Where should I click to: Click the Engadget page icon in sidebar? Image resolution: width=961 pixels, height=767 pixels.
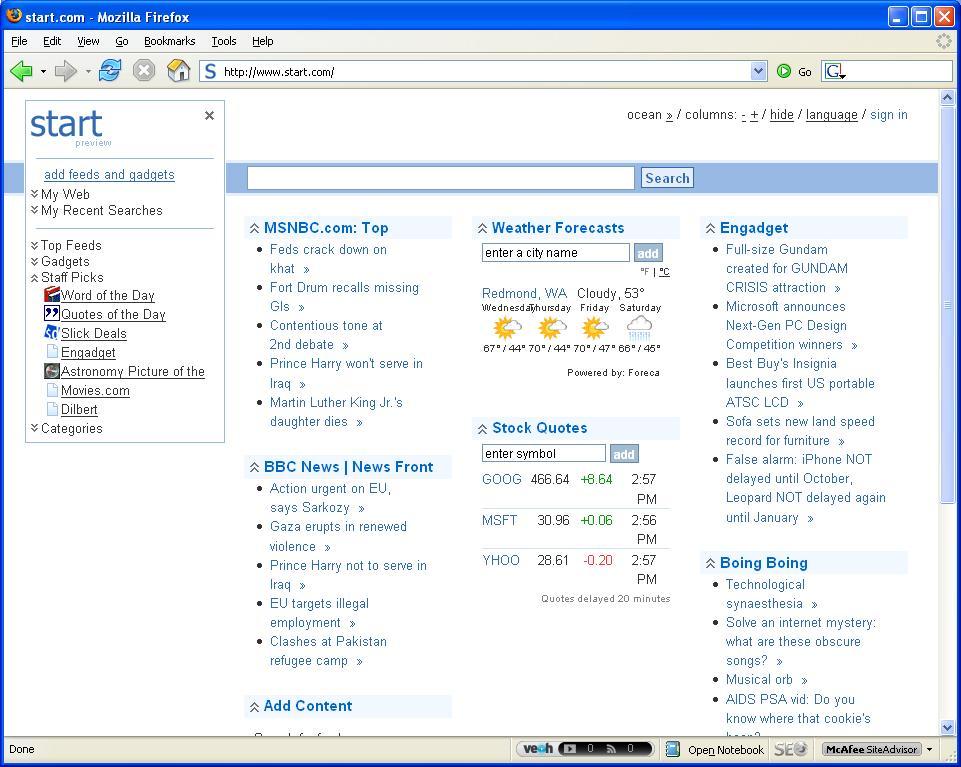click(x=53, y=351)
